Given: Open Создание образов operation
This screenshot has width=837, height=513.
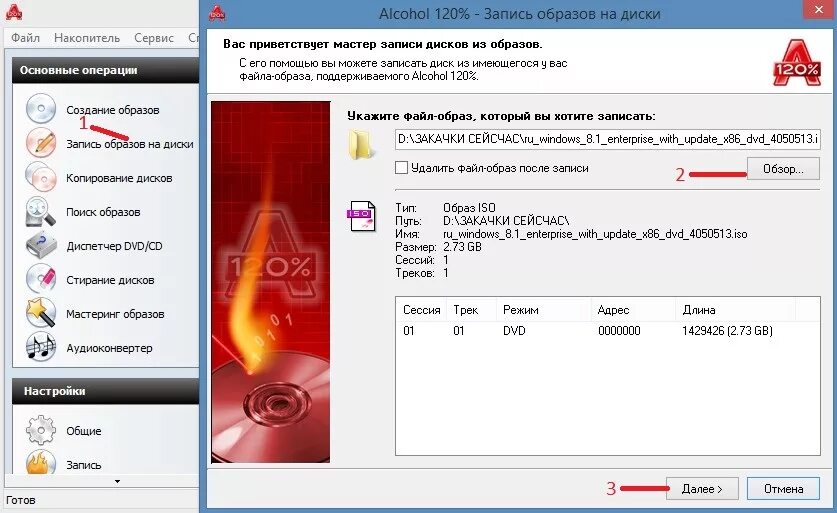Looking at the screenshot, I should pos(113,110).
